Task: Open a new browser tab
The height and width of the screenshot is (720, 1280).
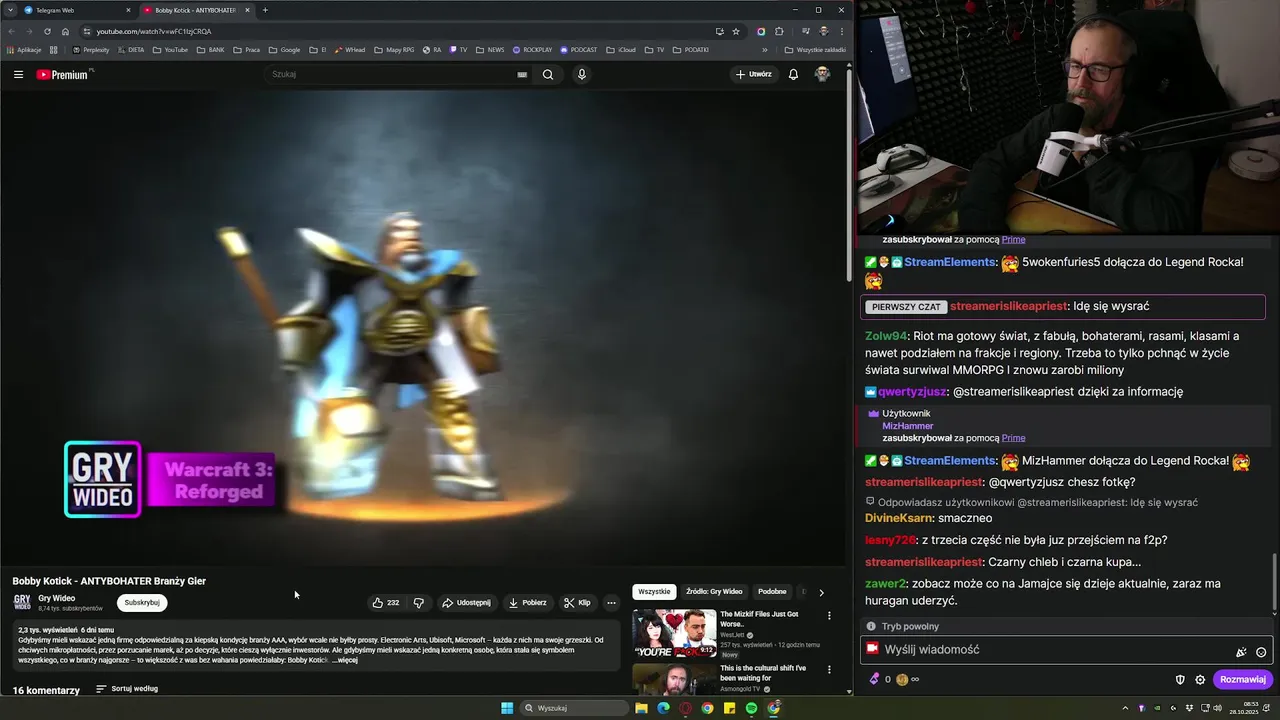Action: coord(265,10)
